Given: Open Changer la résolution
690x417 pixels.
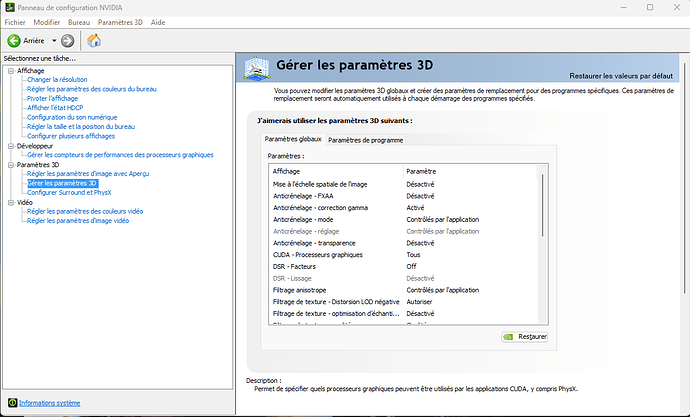Looking at the screenshot, I should (57, 80).
